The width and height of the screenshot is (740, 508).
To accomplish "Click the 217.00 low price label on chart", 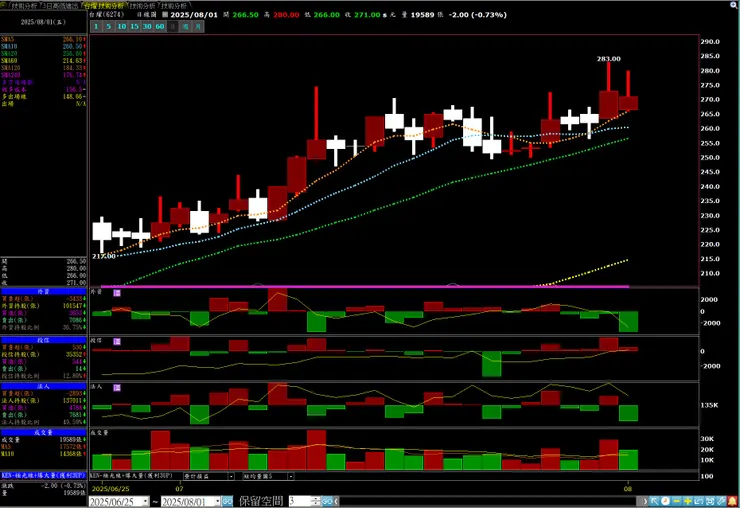I will [104, 256].
